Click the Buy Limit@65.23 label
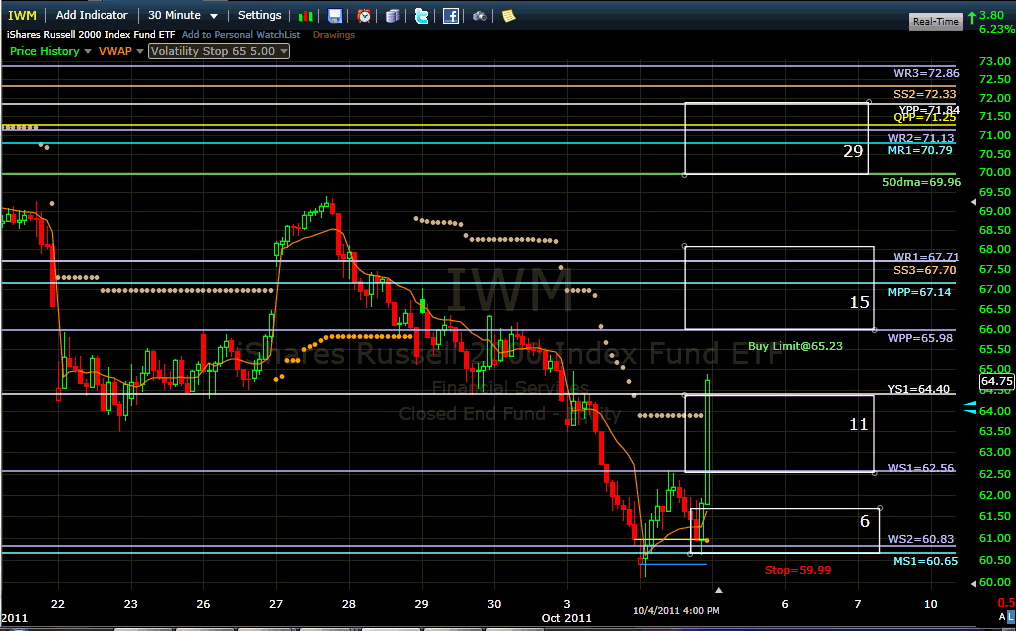 click(x=796, y=346)
